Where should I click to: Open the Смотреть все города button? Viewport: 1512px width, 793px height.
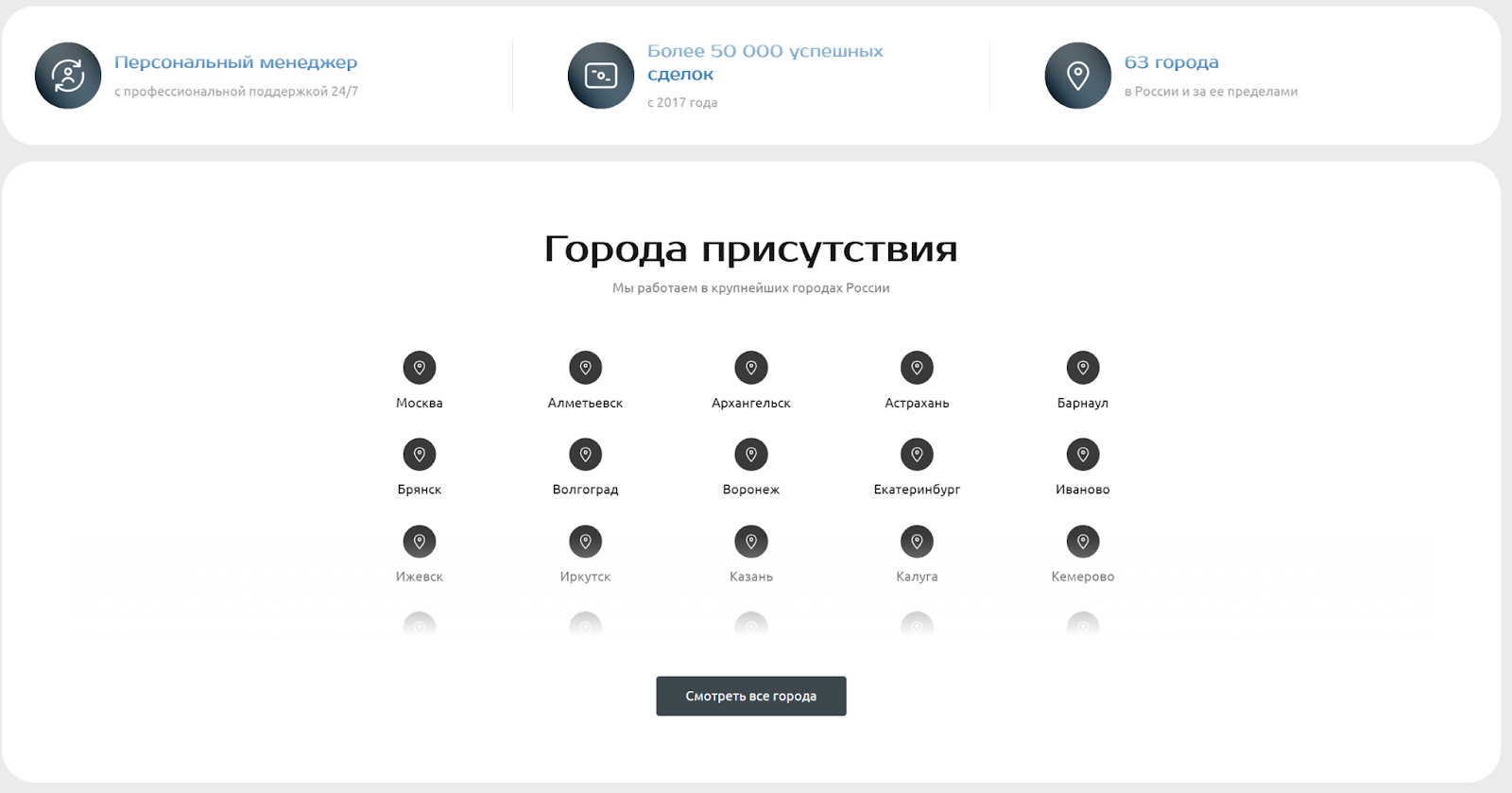pyautogui.click(x=751, y=696)
